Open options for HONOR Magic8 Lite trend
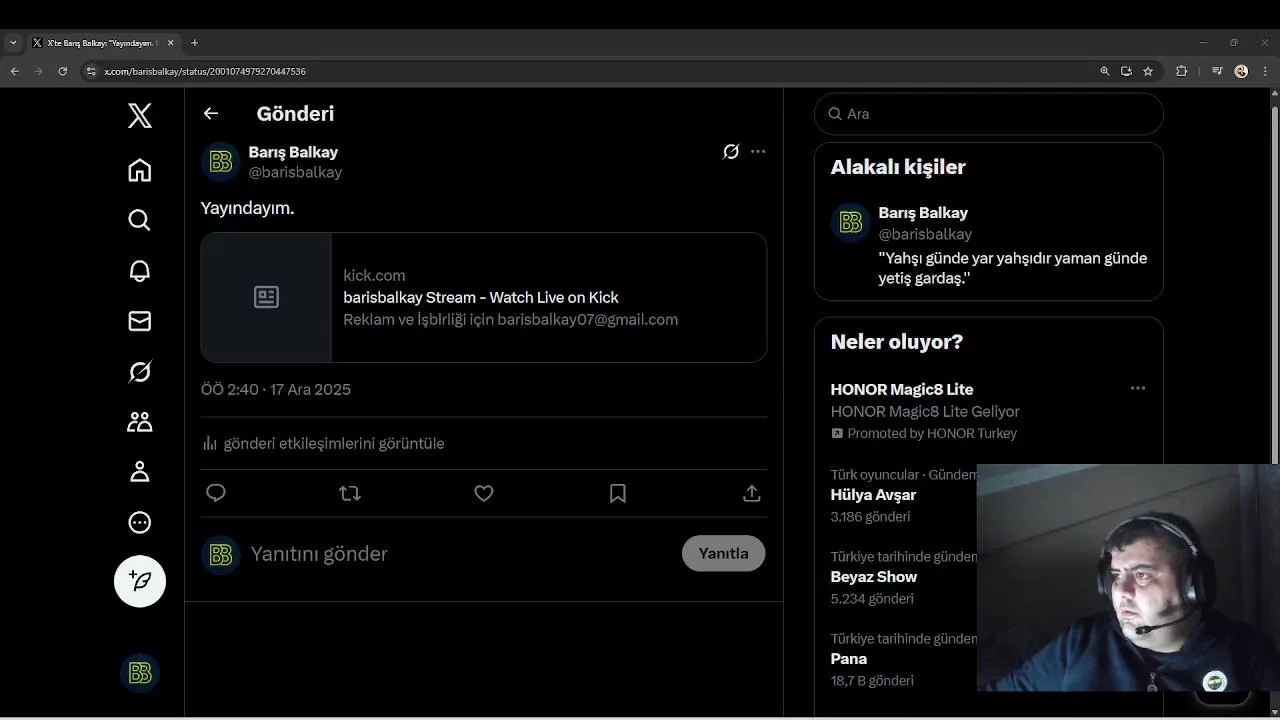The image size is (1280, 720). [1138, 388]
